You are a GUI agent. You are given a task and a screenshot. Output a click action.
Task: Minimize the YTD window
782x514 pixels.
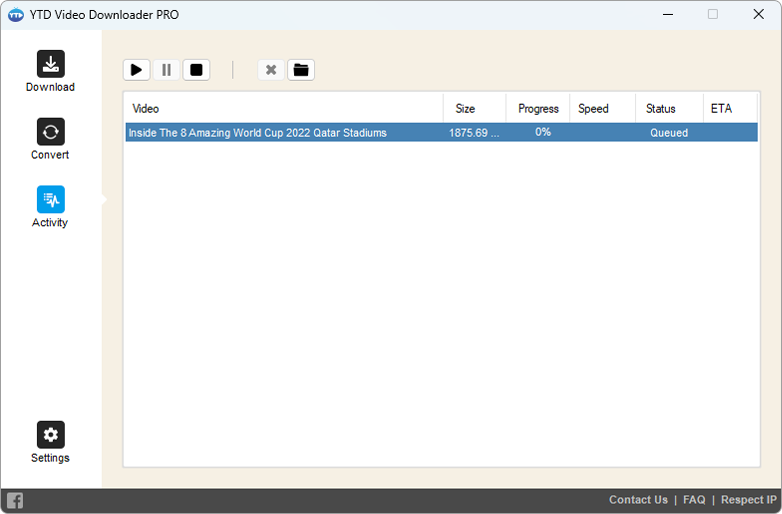pos(668,14)
